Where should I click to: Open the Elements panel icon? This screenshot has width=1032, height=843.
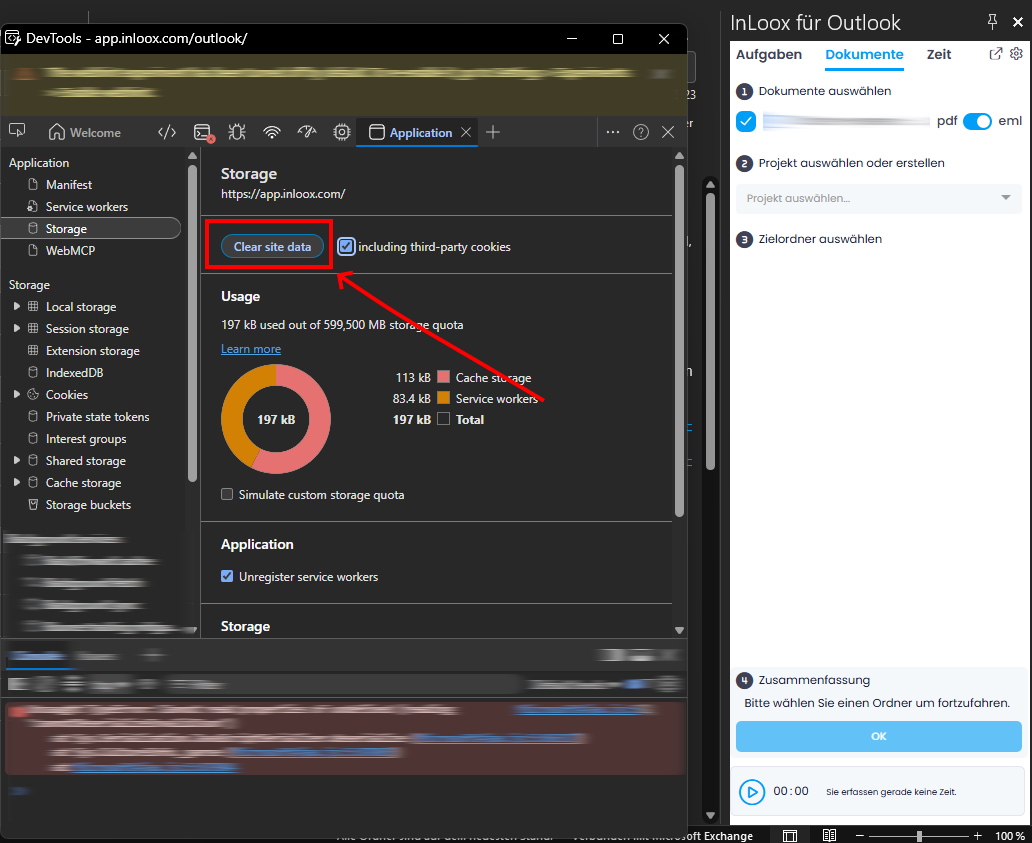click(x=167, y=132)
